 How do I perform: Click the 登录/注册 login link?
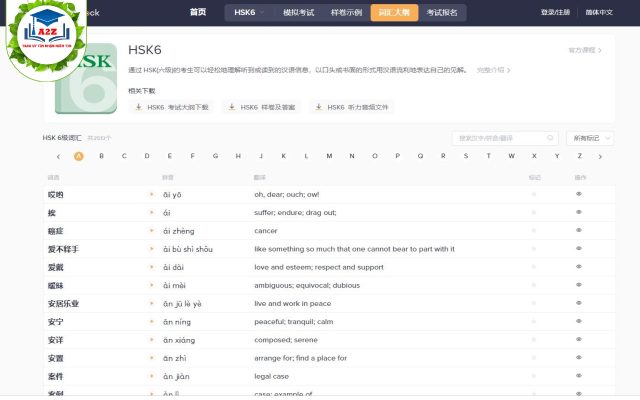(555, 13)
